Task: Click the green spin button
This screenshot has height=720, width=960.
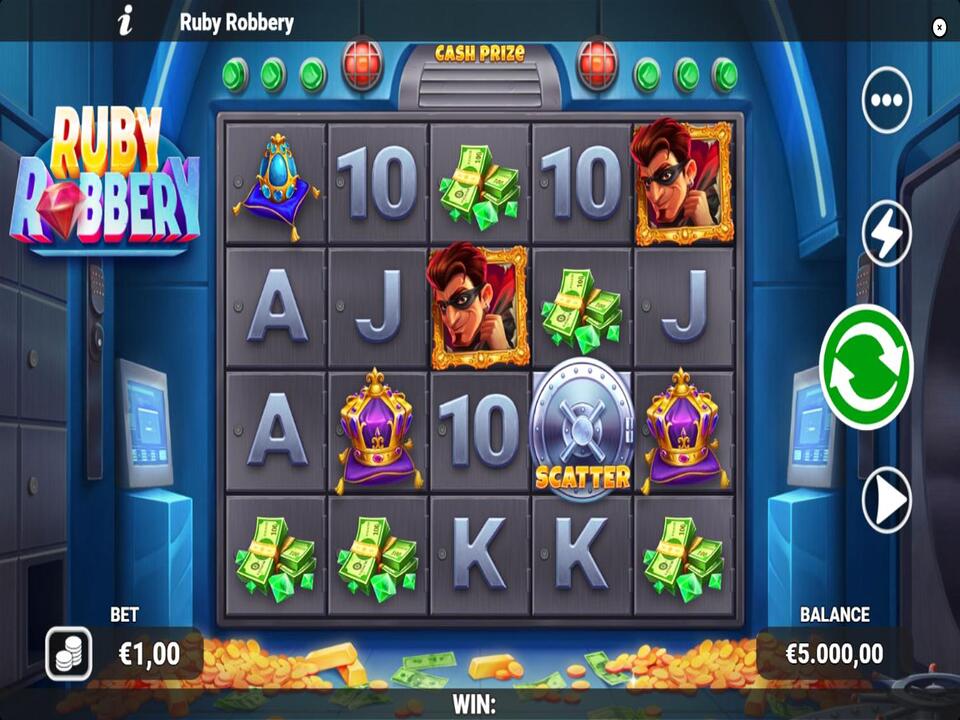Action: 866,366
